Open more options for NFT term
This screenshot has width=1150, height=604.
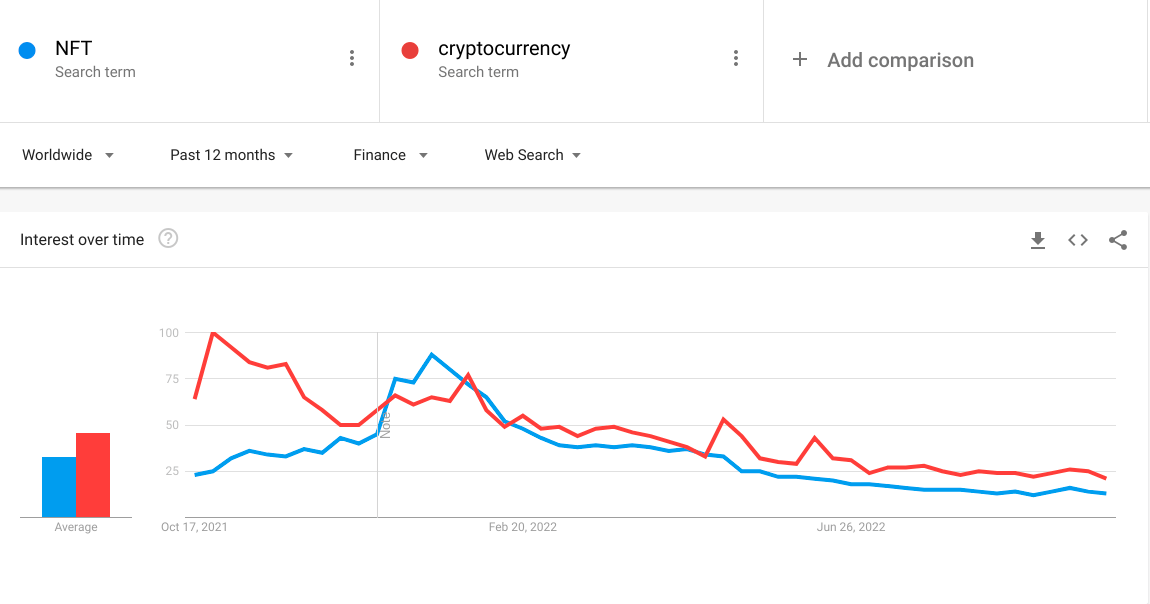click(352, 58)
